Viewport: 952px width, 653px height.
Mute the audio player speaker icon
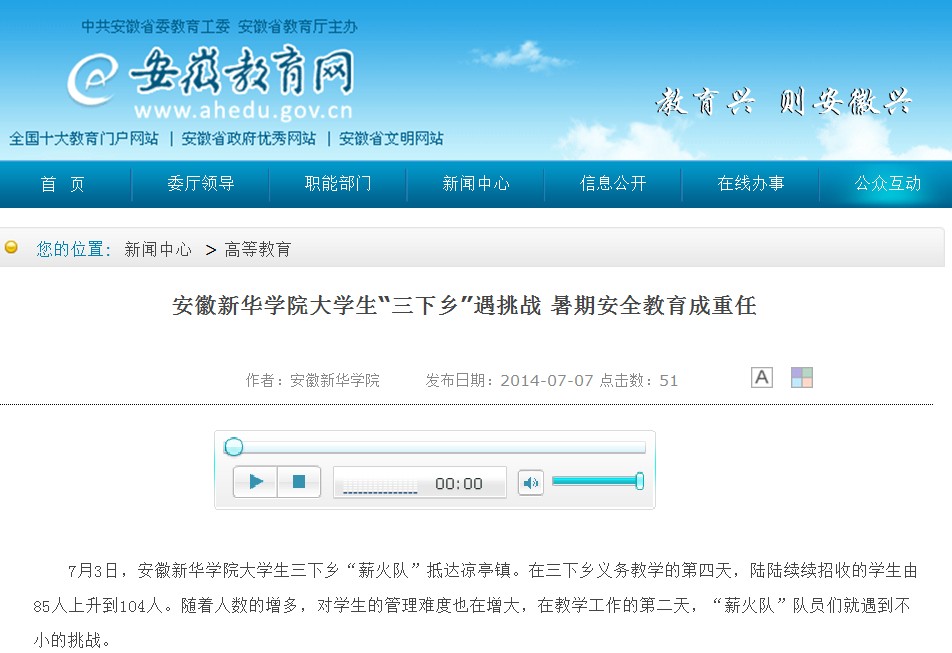530,483
